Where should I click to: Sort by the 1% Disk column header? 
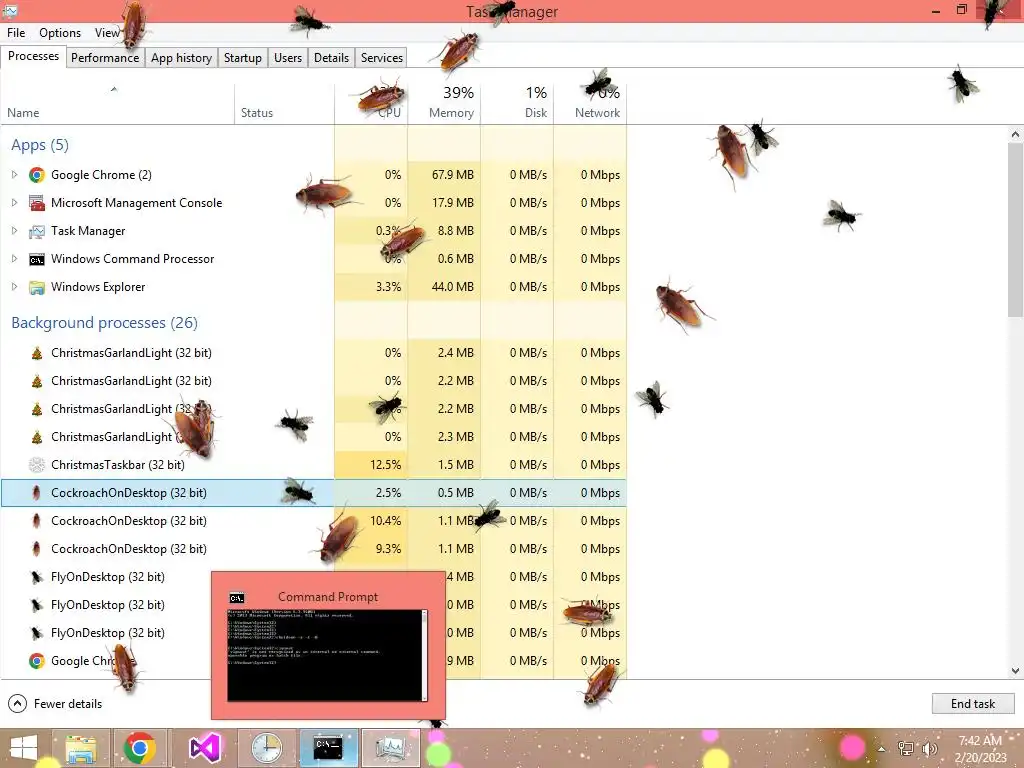coord(517,103)
